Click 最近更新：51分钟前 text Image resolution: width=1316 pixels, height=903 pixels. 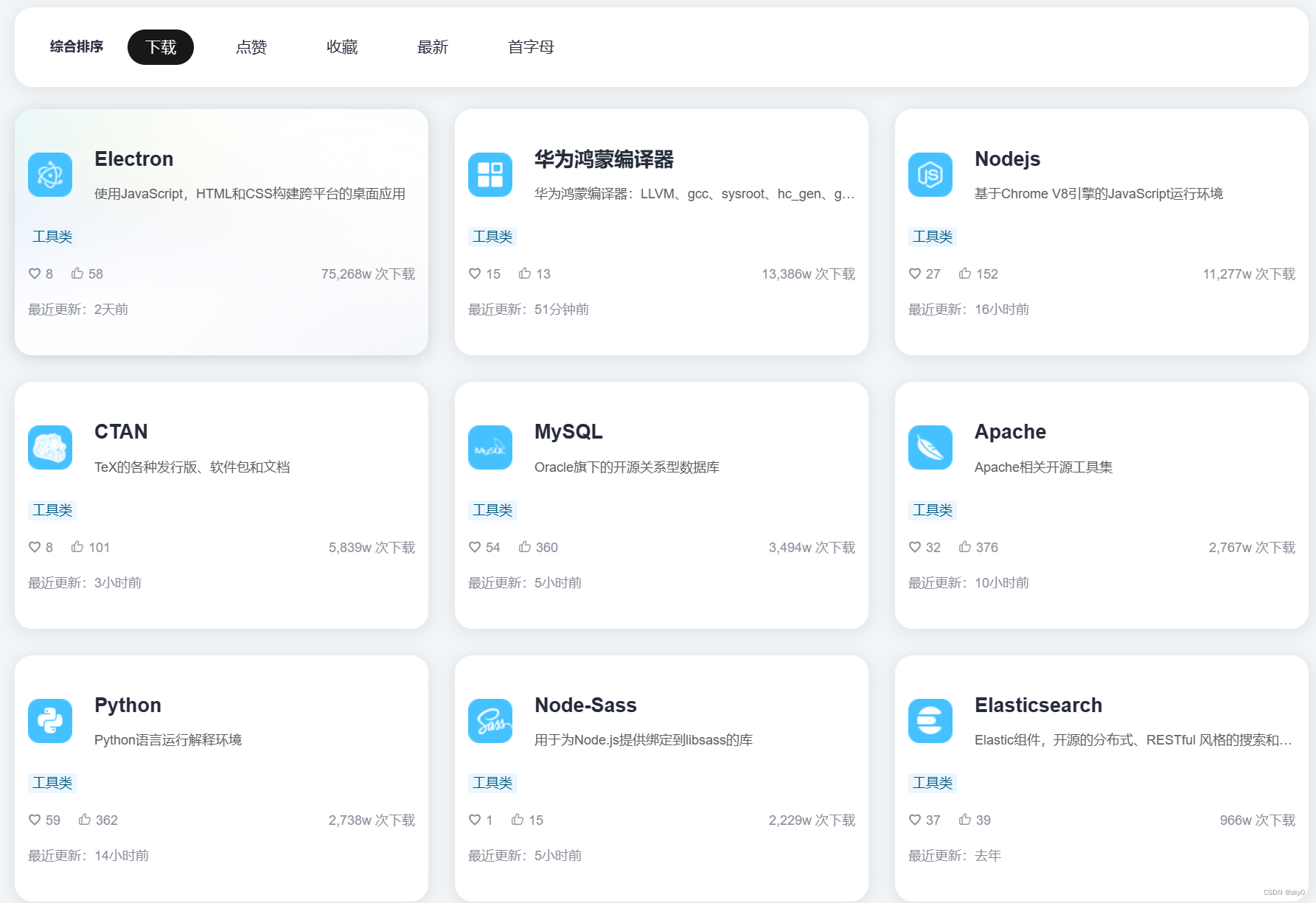[x=529, y=310]
